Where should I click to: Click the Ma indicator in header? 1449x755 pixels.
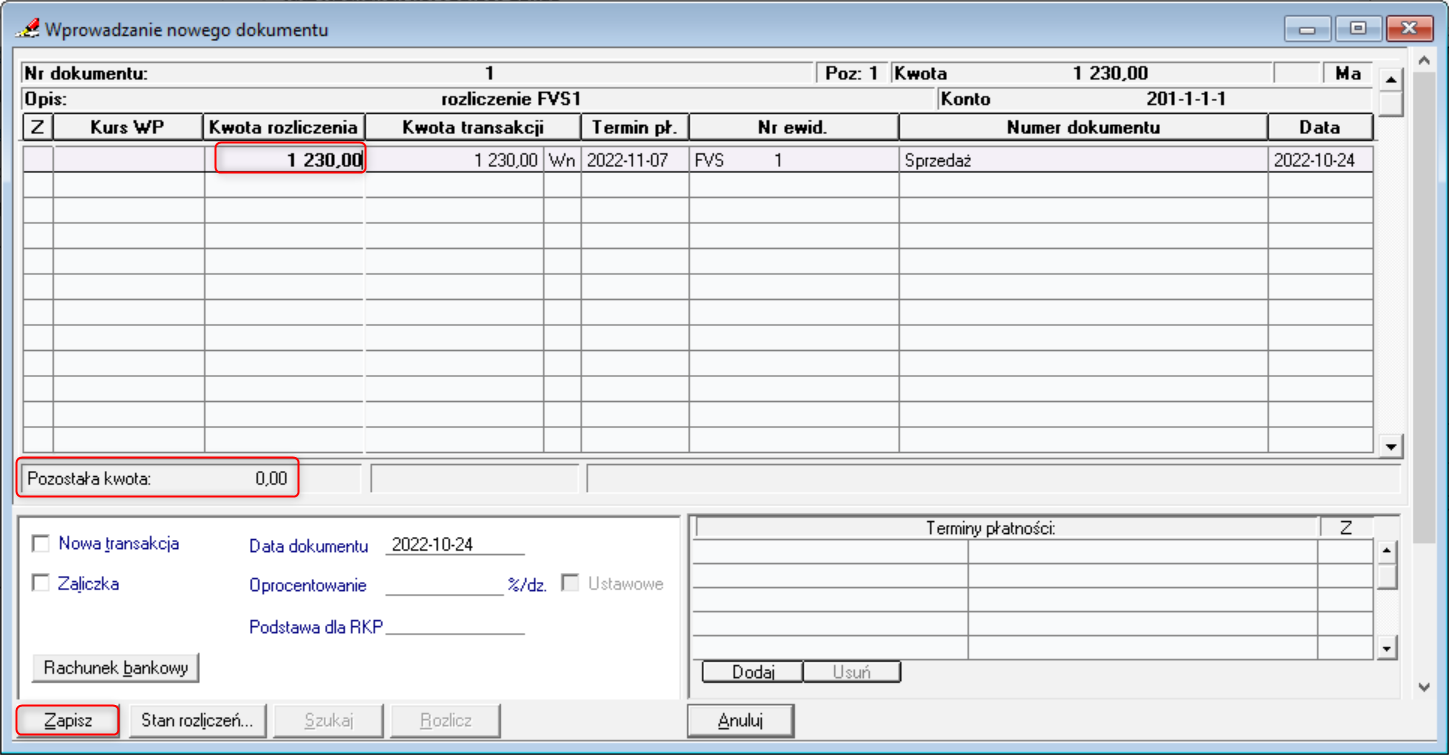(1347, 73)
